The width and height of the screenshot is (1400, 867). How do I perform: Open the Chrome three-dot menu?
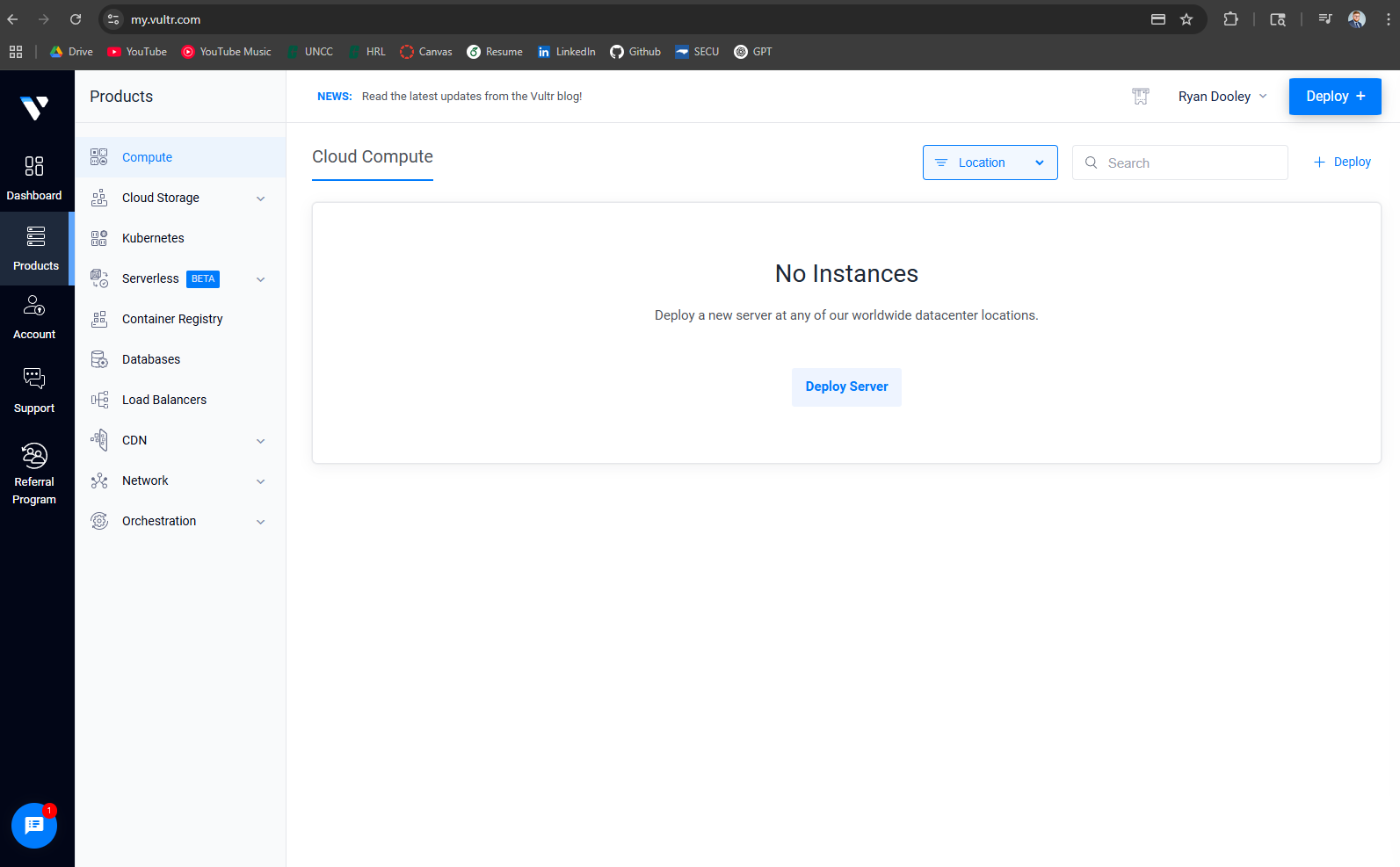click(x=1389, y=19)
